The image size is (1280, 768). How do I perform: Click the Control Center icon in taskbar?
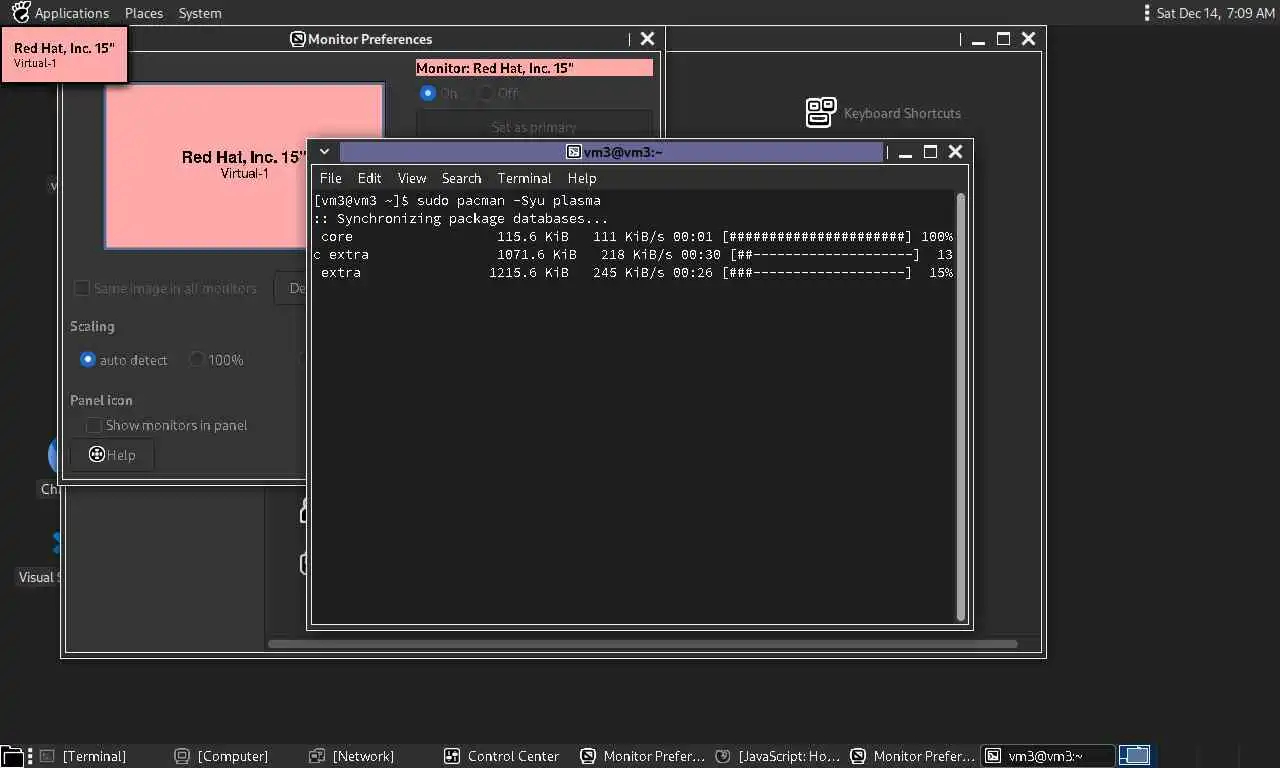[x=452, y=756]
